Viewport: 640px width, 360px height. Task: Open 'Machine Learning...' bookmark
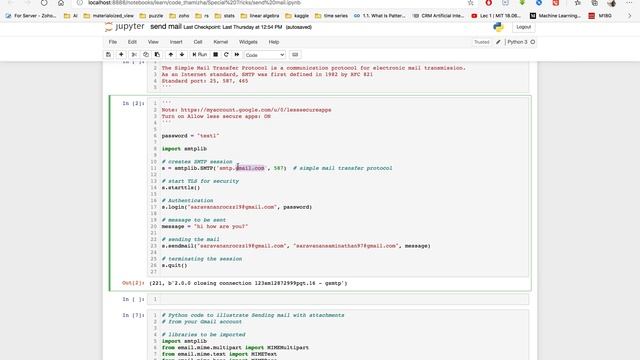pos(555,16)
